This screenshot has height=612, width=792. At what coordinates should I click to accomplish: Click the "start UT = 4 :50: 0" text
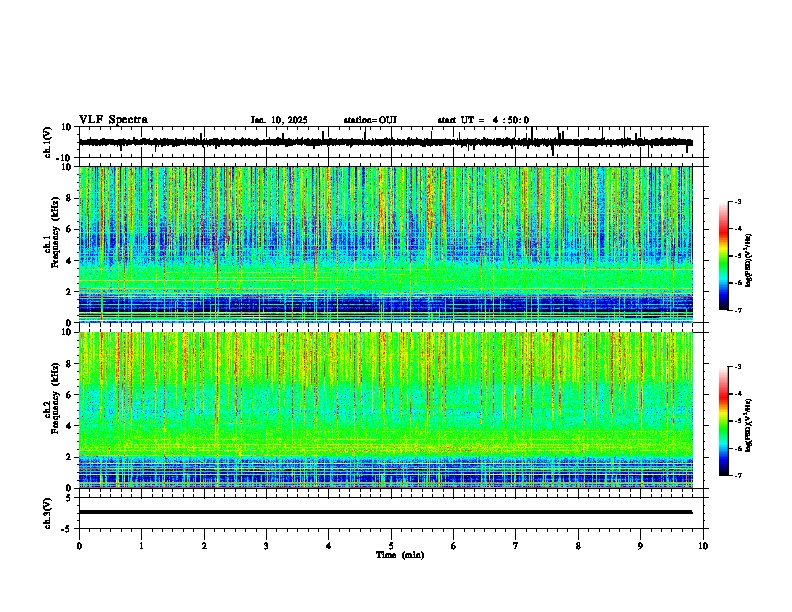(x=483, y=120)
